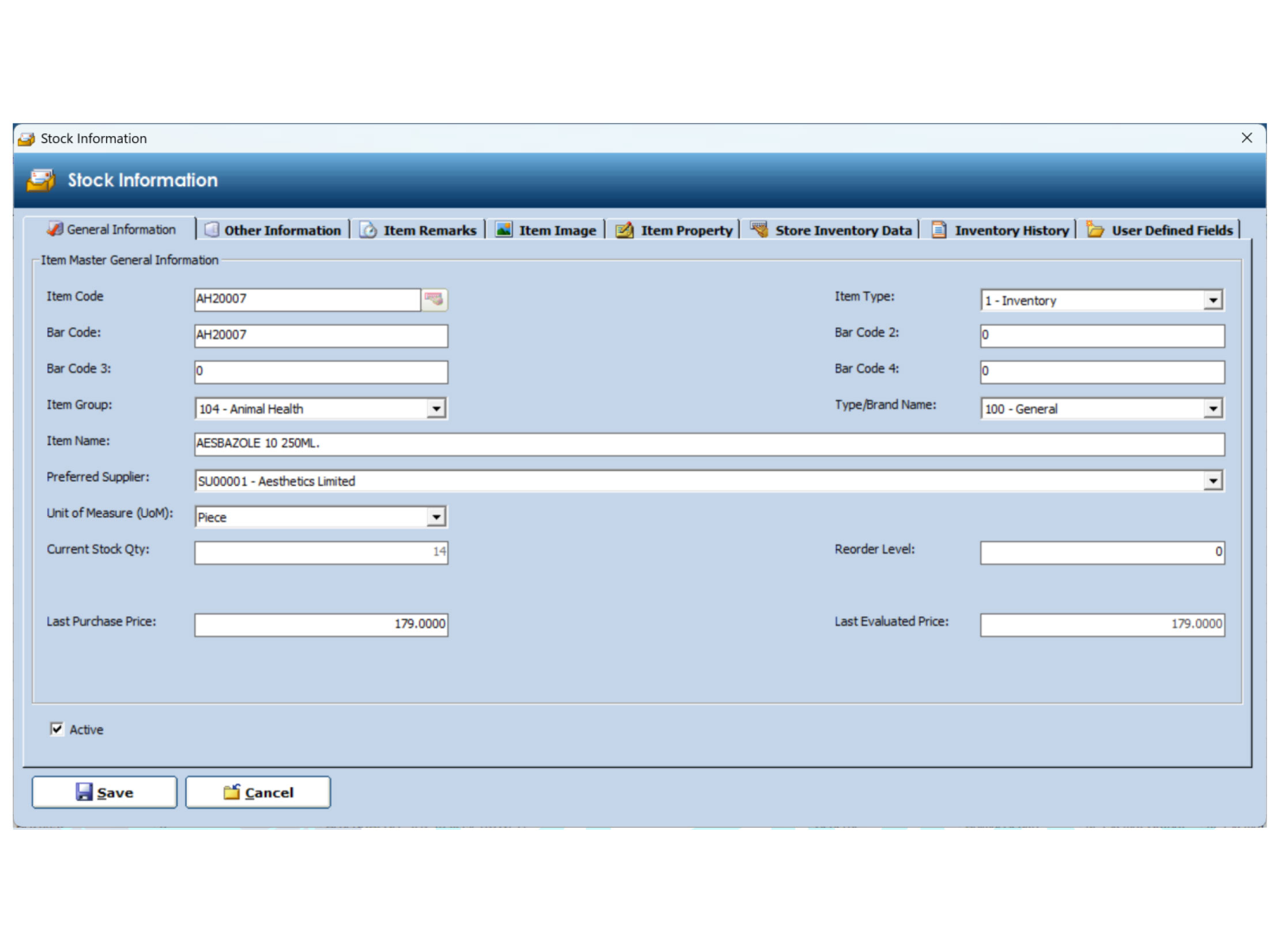This screenshot has width=1280, height=952.
Task: Expand the Item Type dropdown
Action: (1213, 300)
